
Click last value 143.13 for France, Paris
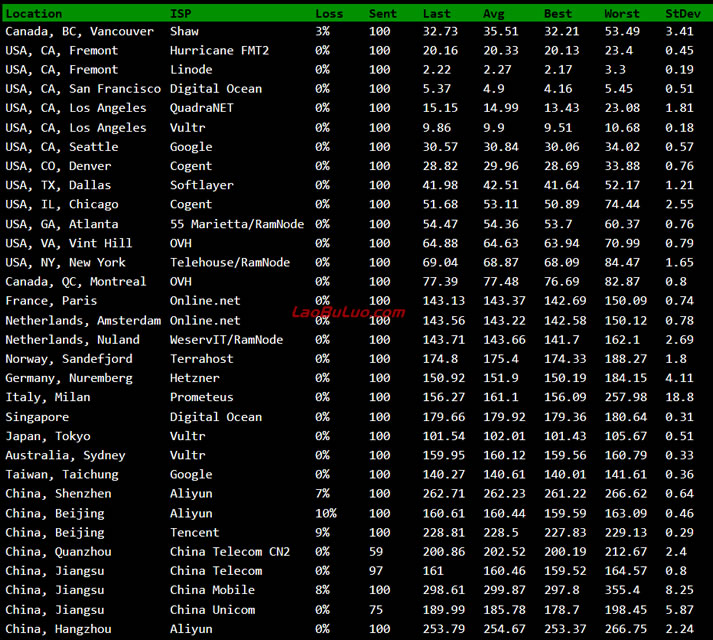click(x=444, y=300)
